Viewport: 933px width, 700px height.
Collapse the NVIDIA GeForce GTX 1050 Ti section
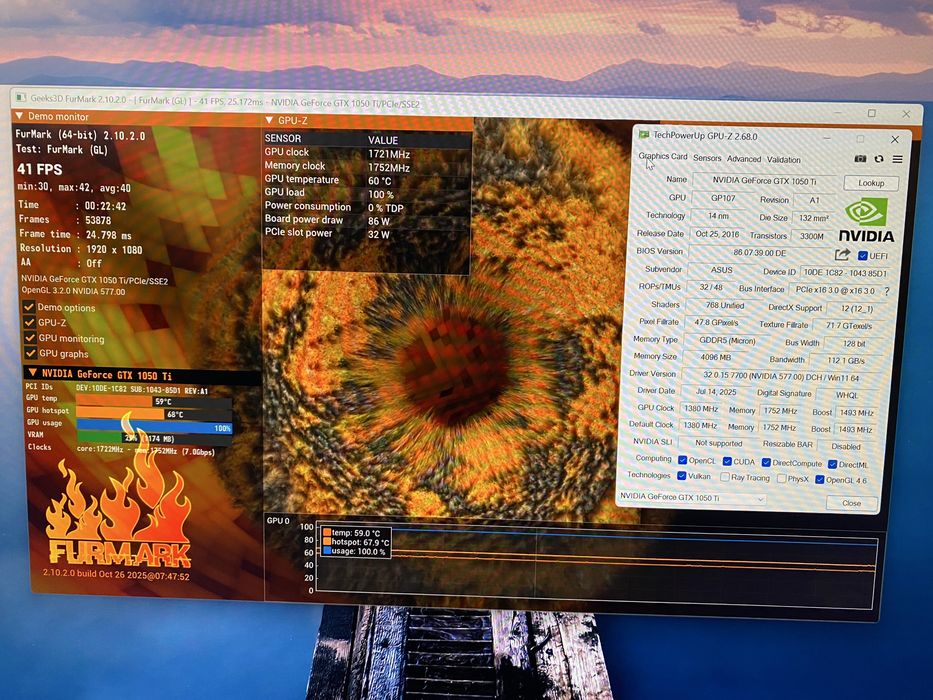33,373
